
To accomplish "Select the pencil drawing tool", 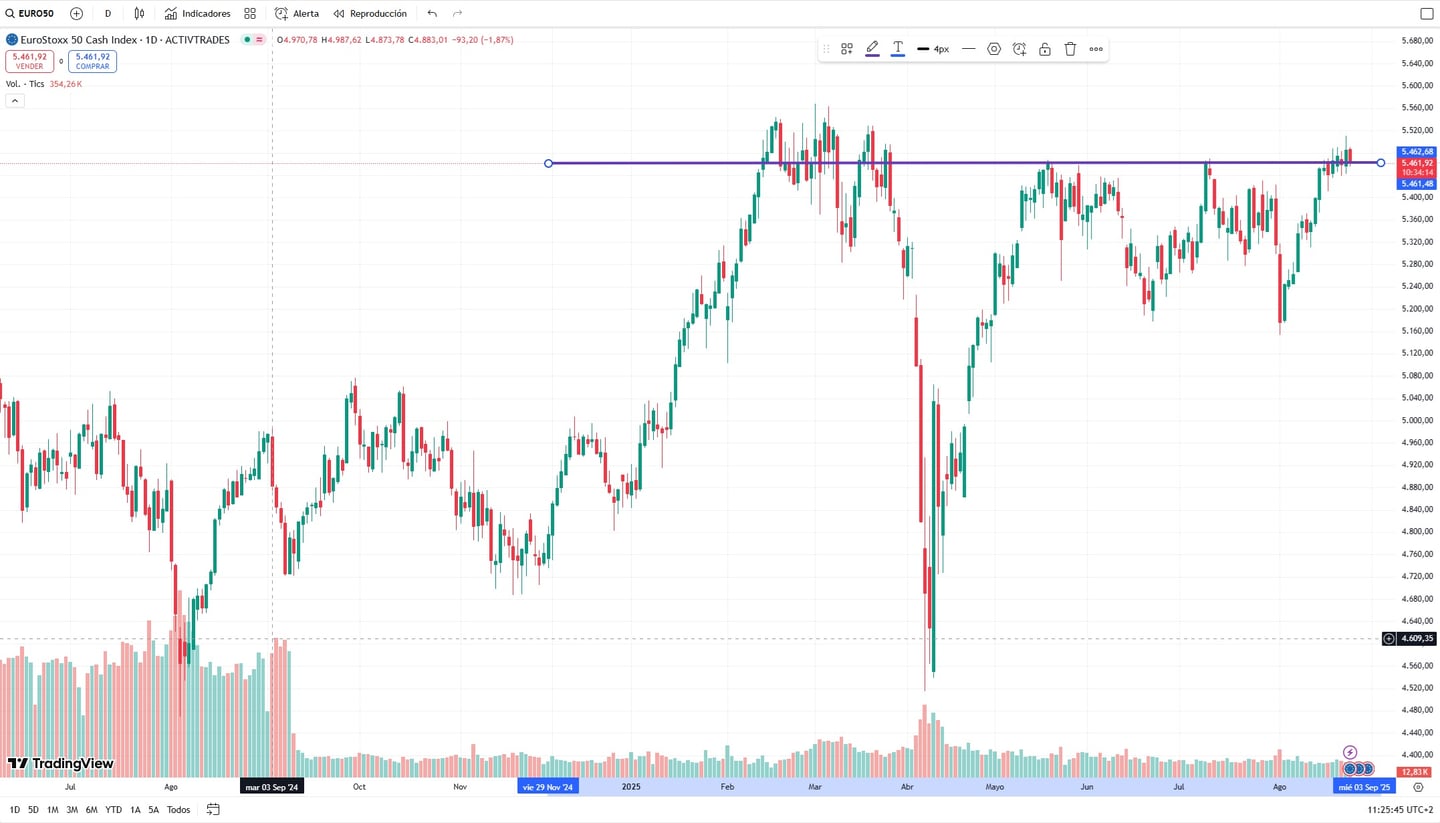I will coord(872,47).
